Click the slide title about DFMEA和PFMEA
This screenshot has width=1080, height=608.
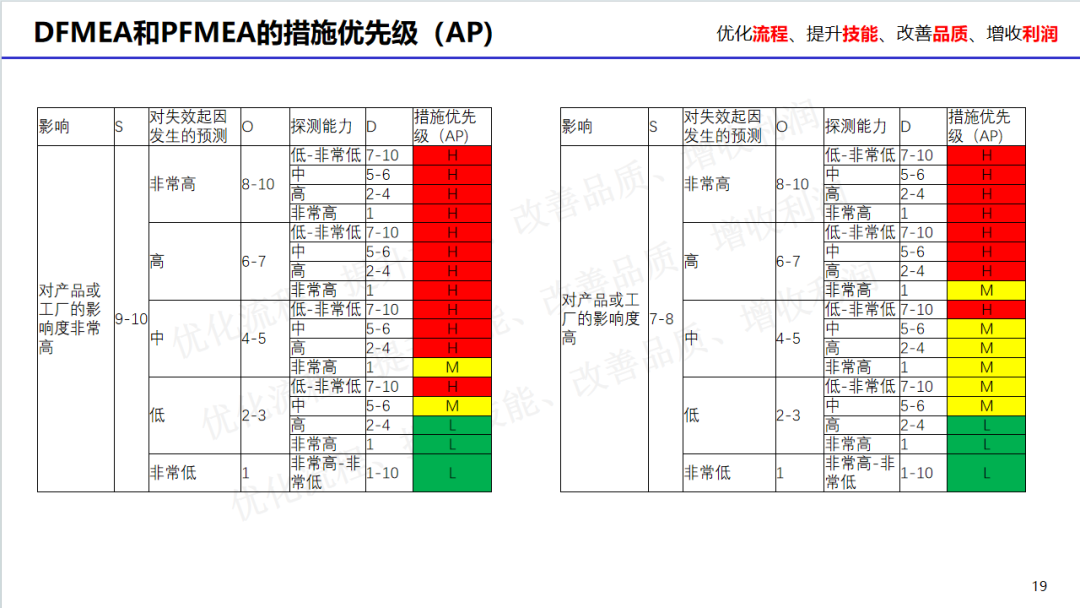pos(264,32)
